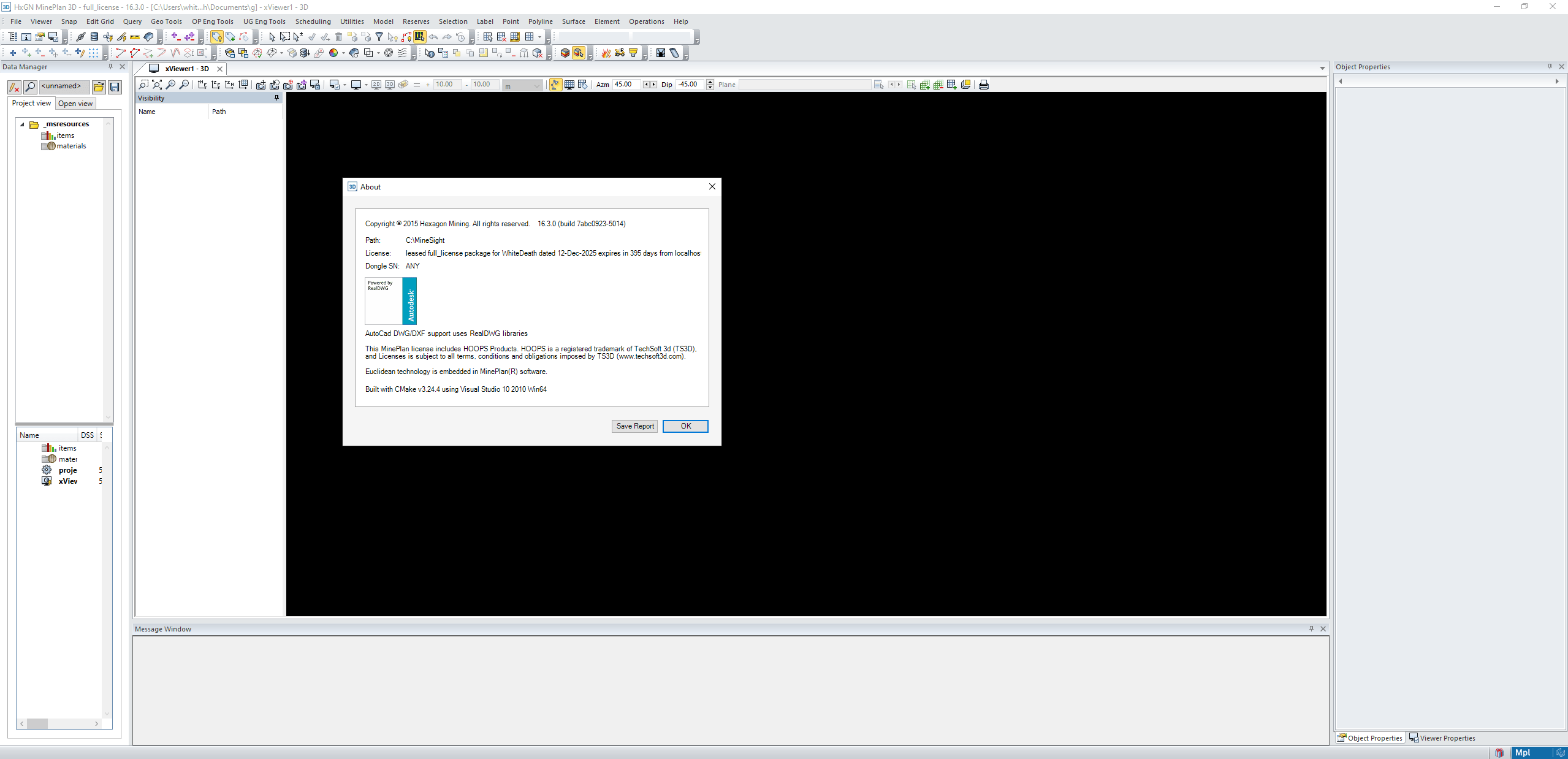Open the units 'm' dropdown in viewer toolbar

tap(522, 85)
